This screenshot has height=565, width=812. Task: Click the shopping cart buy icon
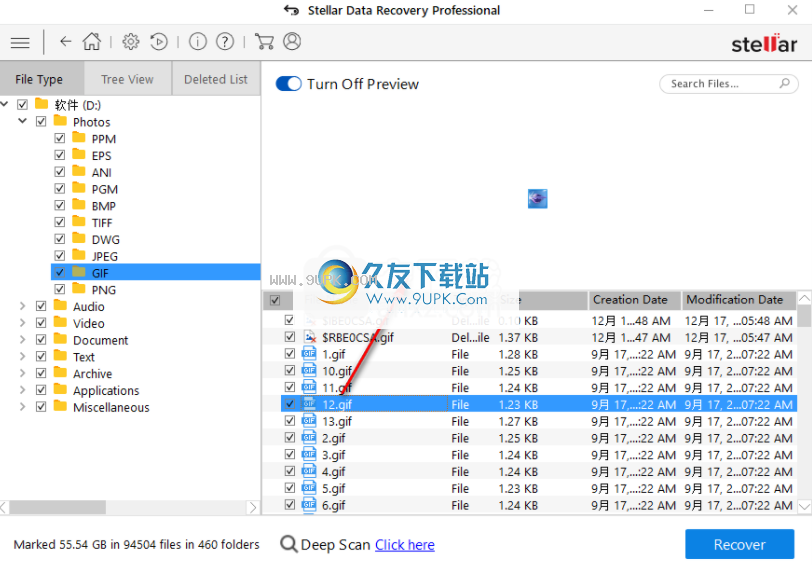pos(265,41)
